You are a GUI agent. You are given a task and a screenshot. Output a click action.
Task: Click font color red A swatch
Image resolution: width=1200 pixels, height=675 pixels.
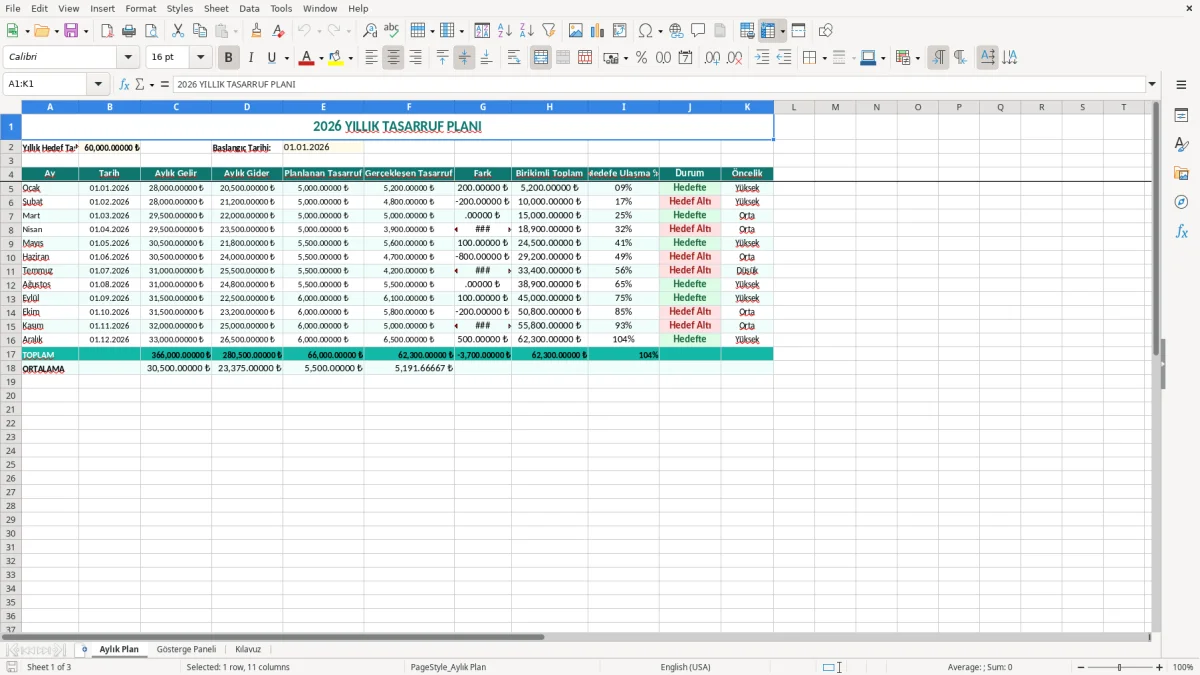pyautogui.click(x=306, y=58)
